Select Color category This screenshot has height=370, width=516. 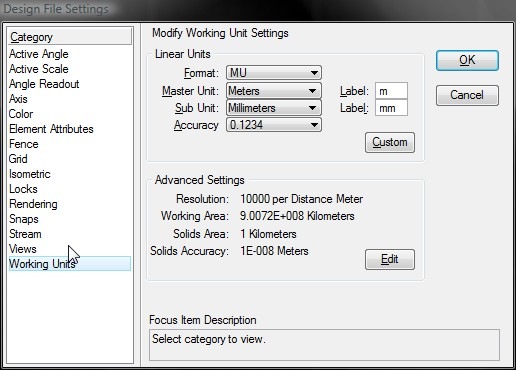[x=21, y=114]
